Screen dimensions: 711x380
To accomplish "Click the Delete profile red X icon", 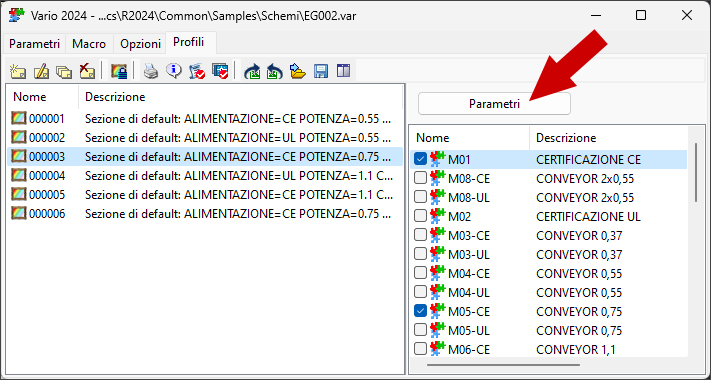I will (x=87, y=71).
